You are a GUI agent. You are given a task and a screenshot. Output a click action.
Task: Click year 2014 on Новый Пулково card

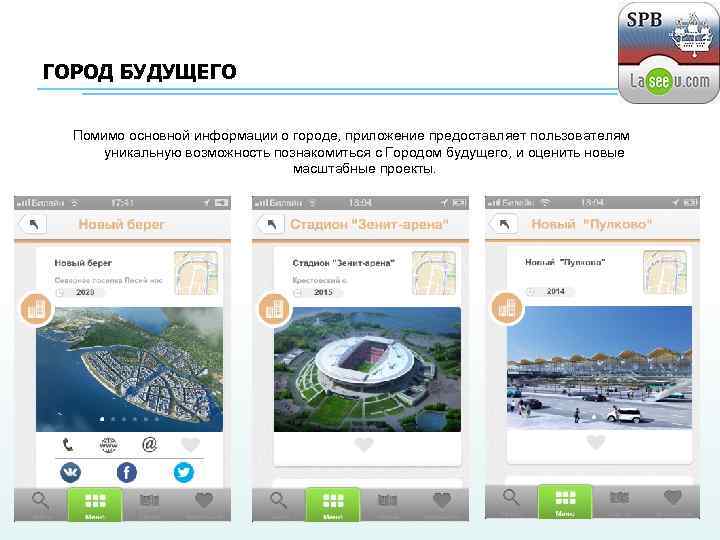coord(556,291)
